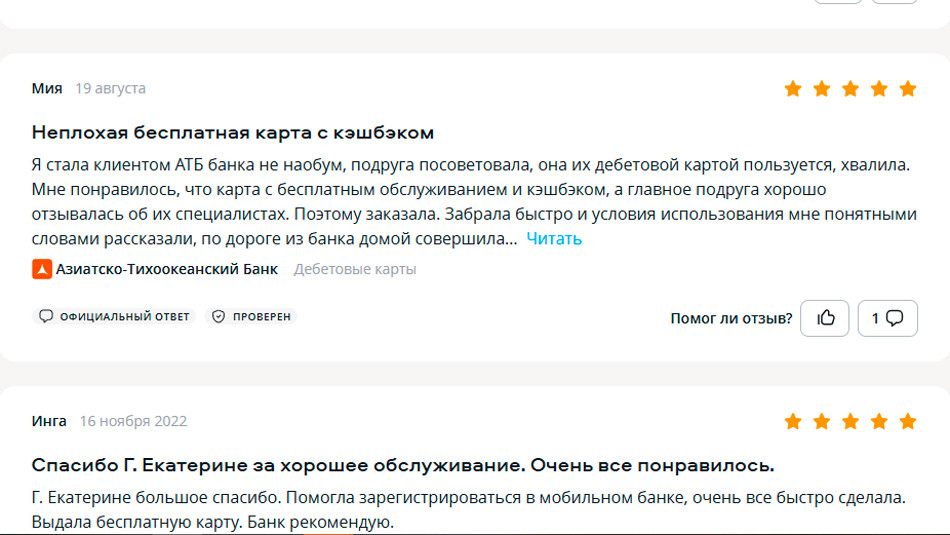Click the Помог ли отзыв? label
The image size is (950, 535).
[731, 318]
